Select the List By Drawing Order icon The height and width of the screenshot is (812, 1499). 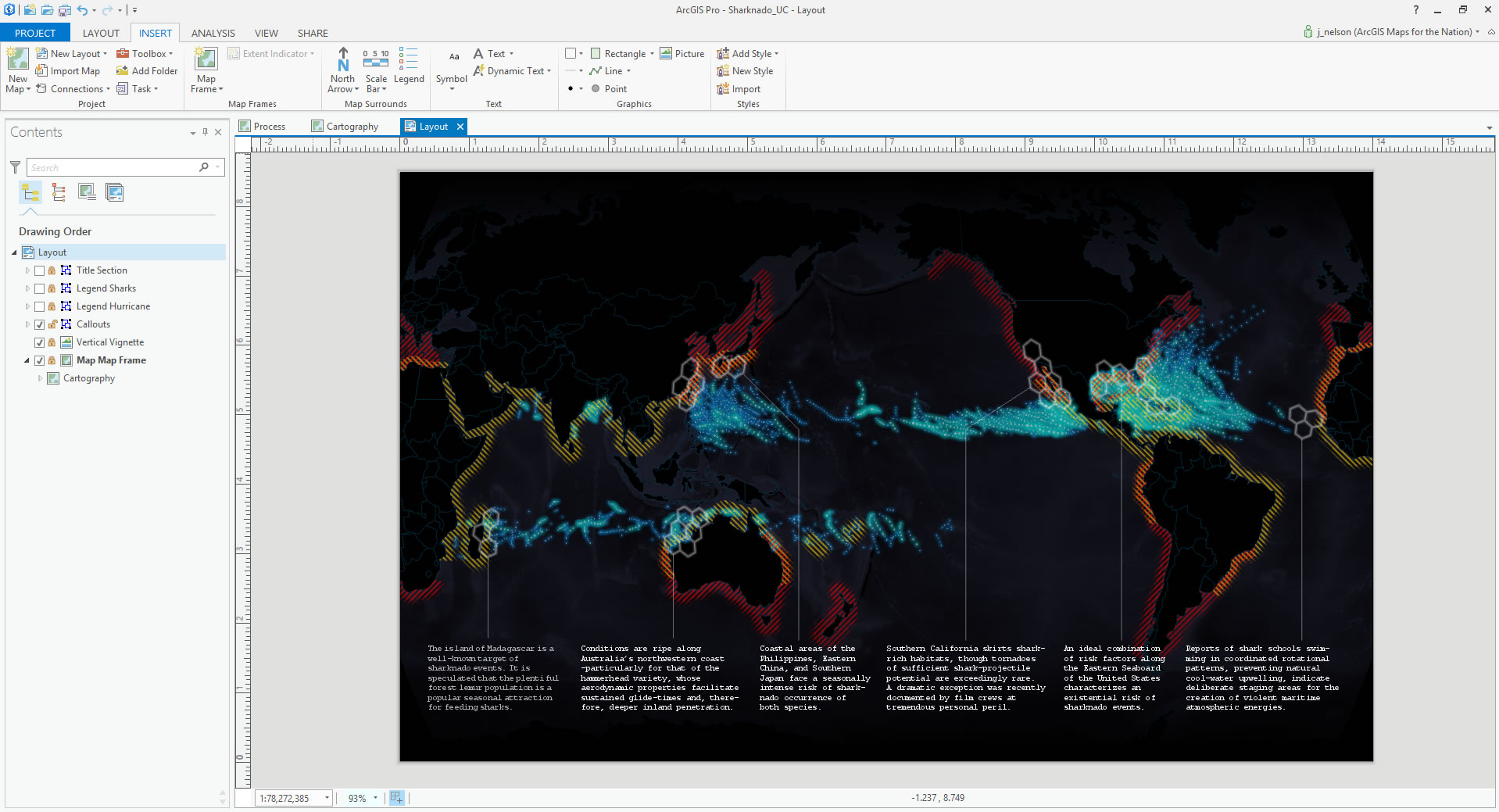click(31, 192)
